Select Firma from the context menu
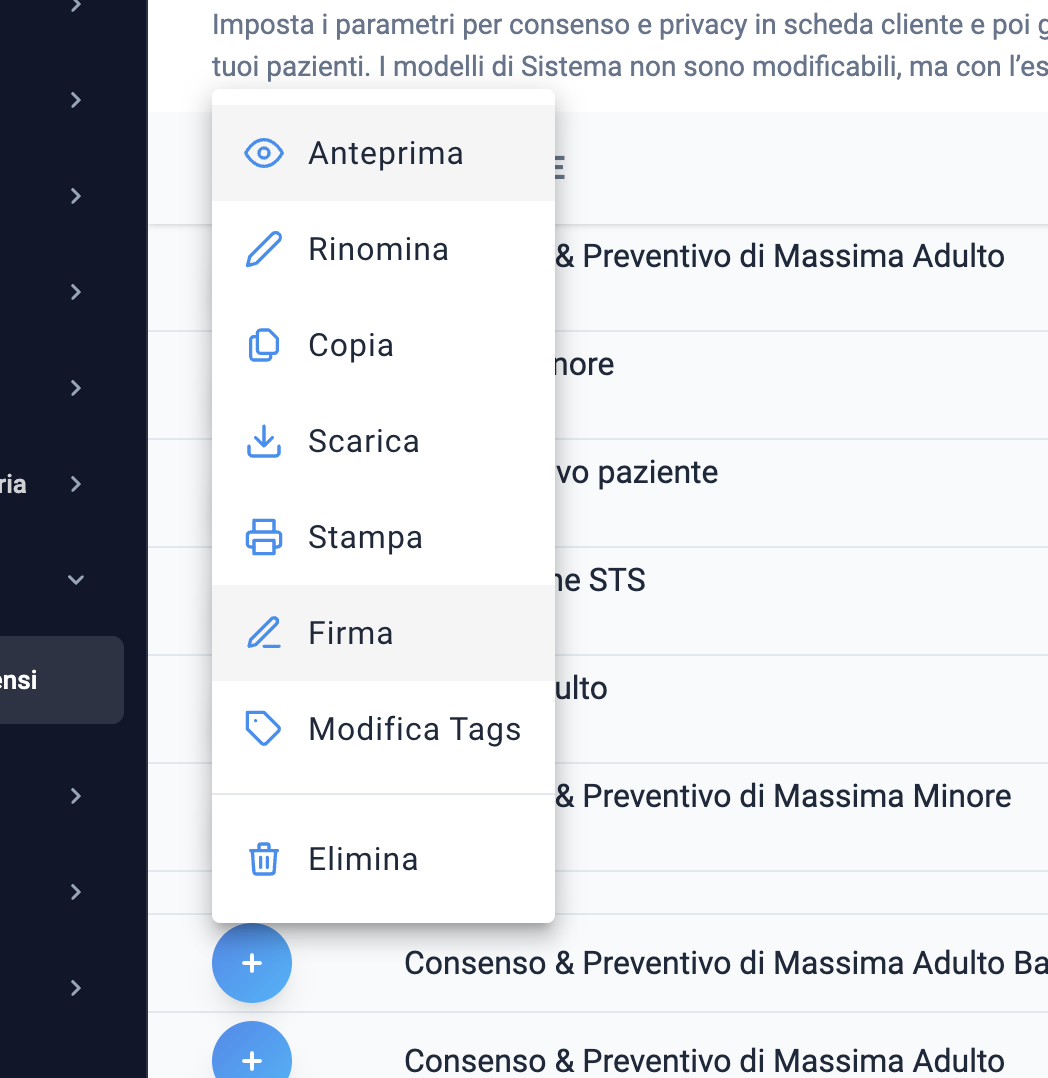Screen dimensions: 1048x1078 point(383,633)
